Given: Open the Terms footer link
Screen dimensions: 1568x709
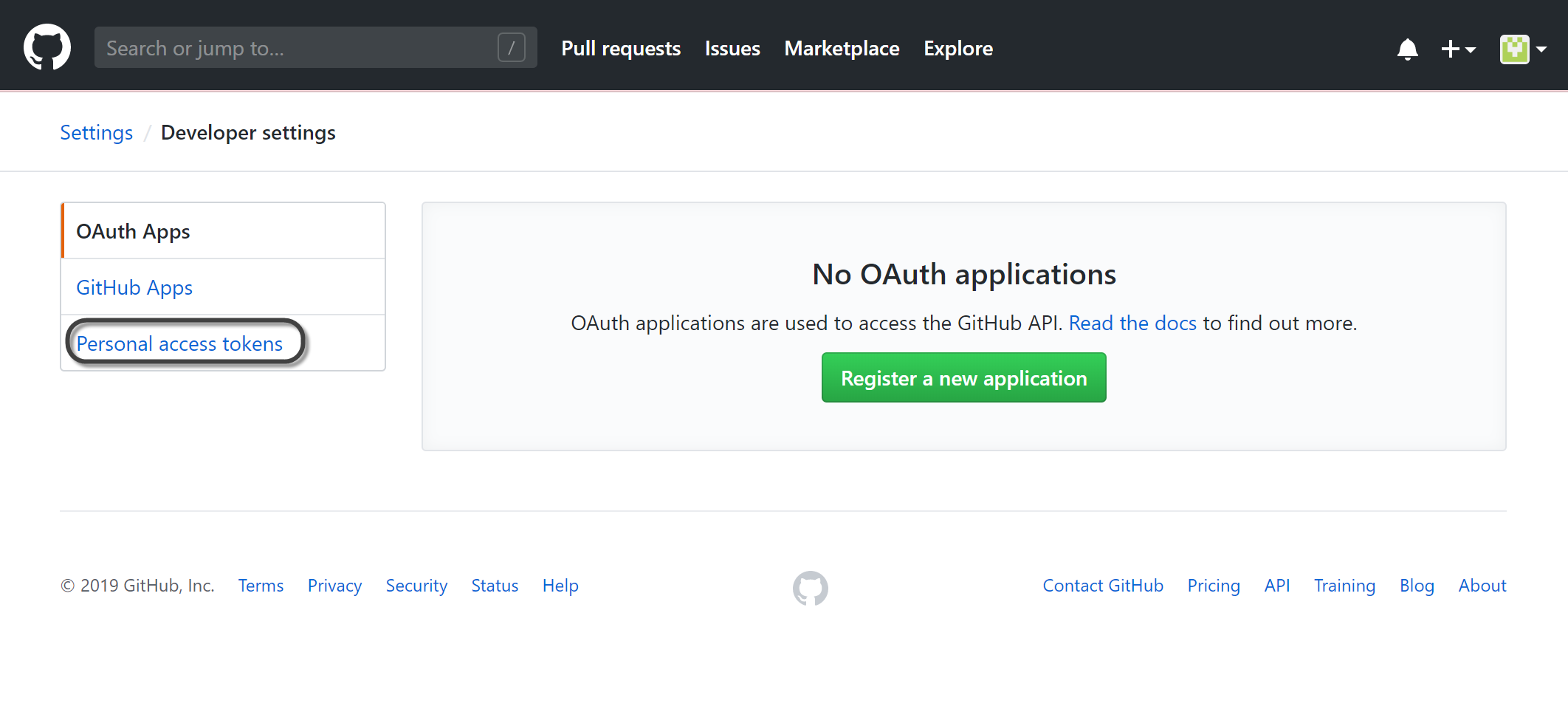Looking at the screenshot, I should click(x=261, y=586).
